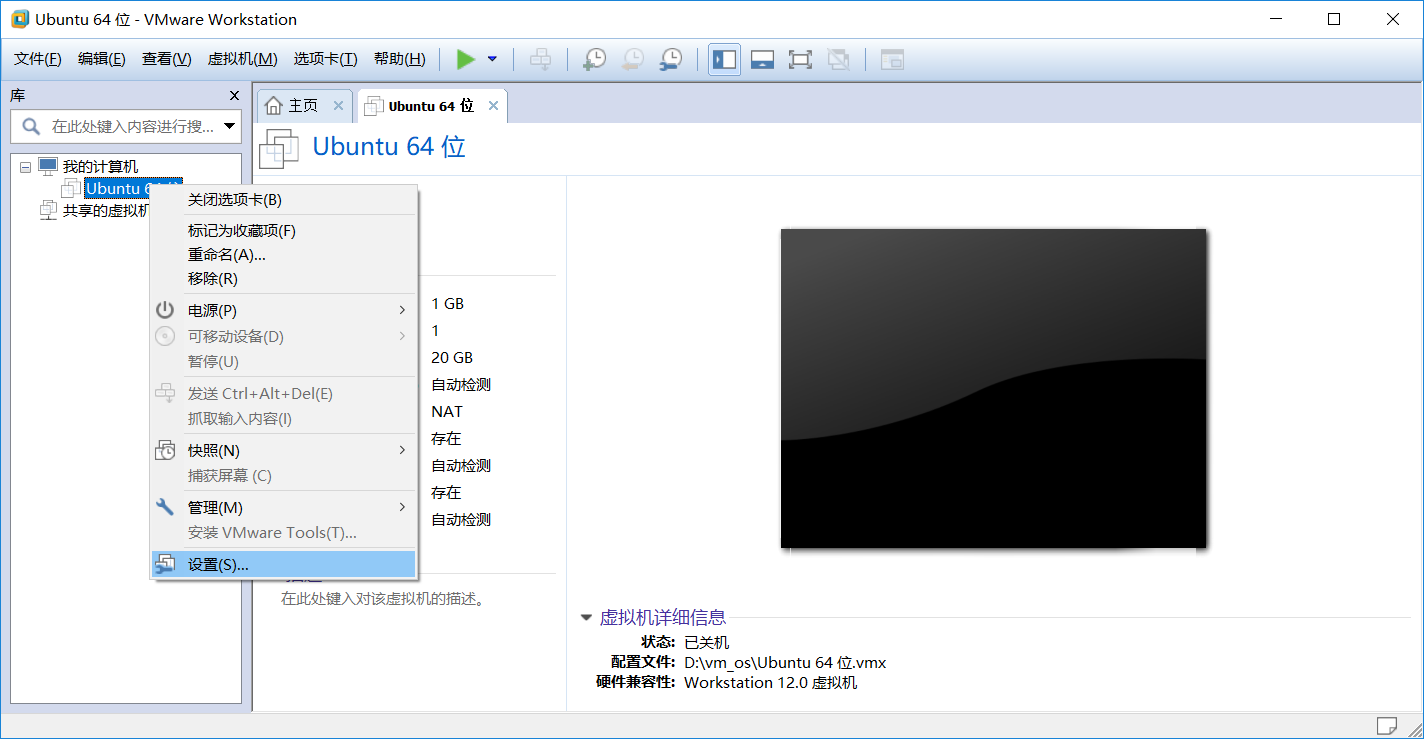The height and width of the screenshot is (739, 1424).
Task: Select 共享的虚拟机 in the library tree
Action: [x=105, y=210]
